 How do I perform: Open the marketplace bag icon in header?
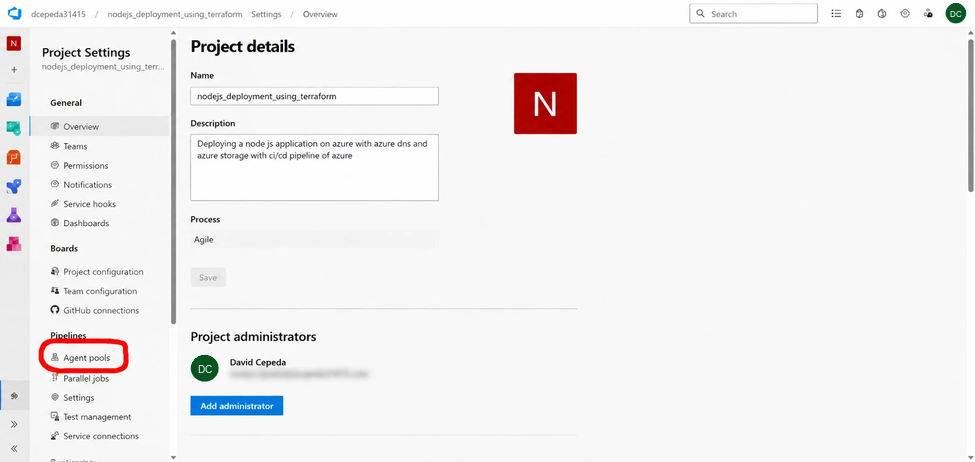[859, 14]
